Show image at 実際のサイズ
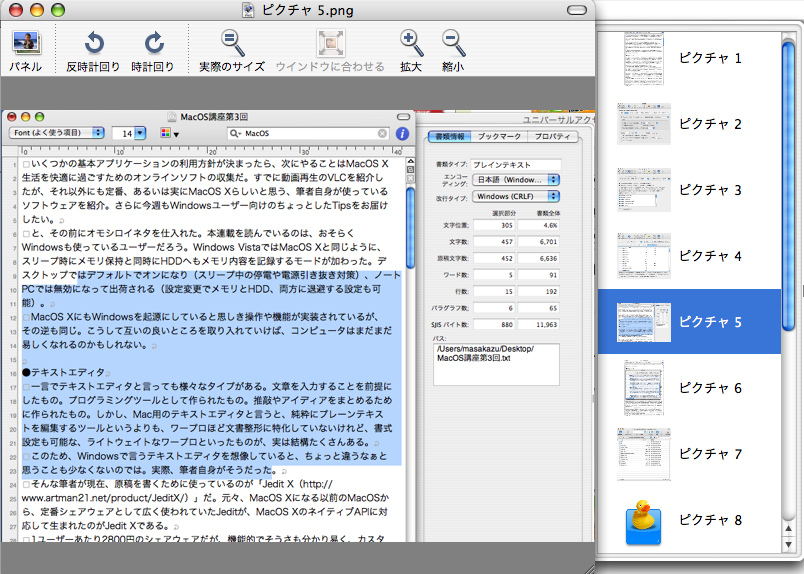 pyautogui.click(x=232, y=43)
